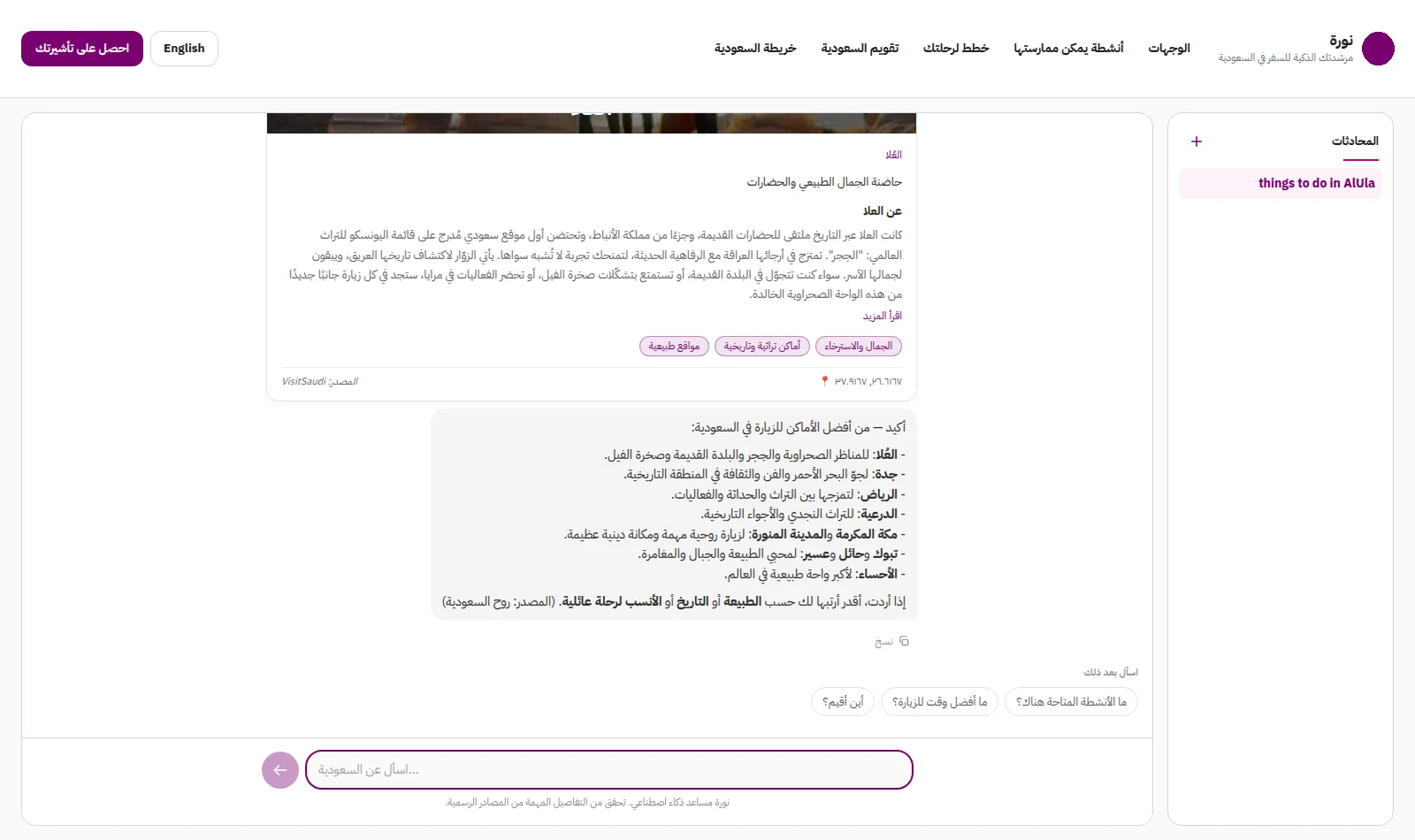Focus the اسأل عن السعودية input field
1415x840 pixels.
pos(609,770)
